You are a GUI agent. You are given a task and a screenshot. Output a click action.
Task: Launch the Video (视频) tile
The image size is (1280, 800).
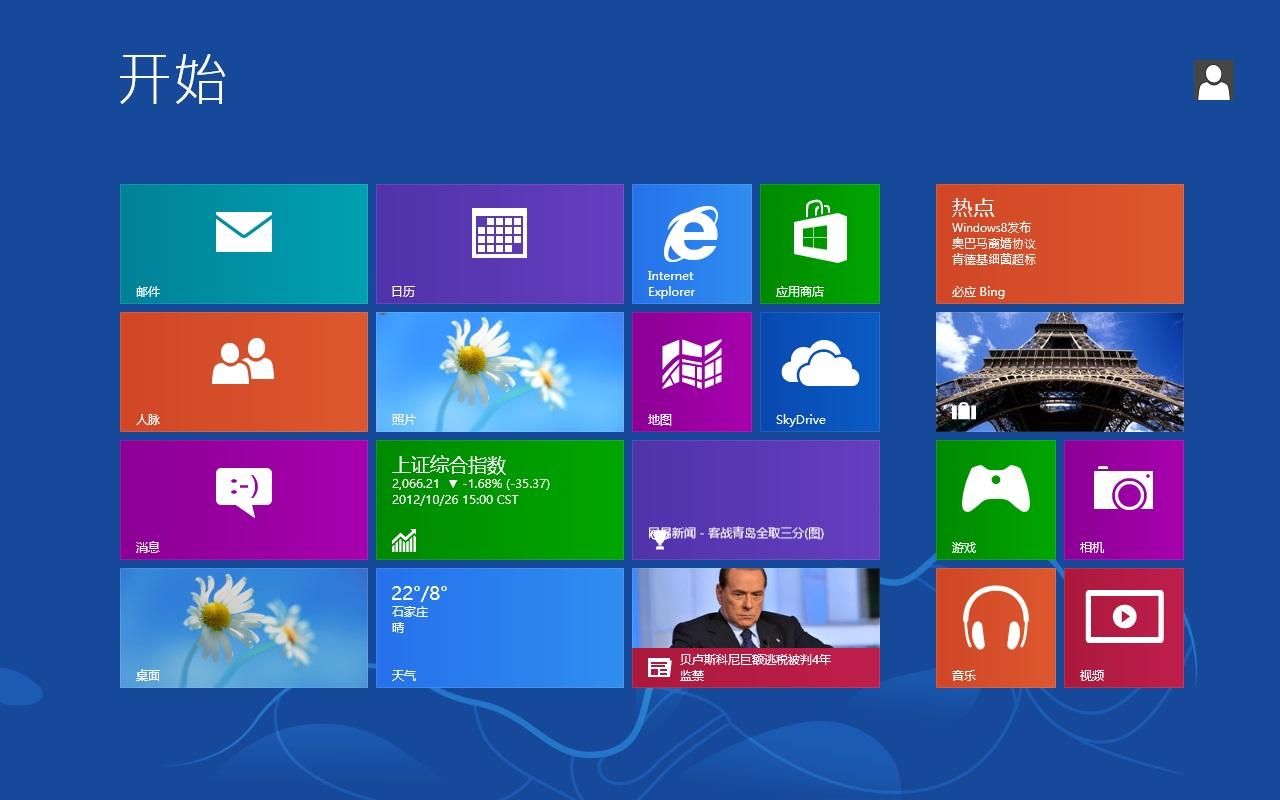point(1123,627)
